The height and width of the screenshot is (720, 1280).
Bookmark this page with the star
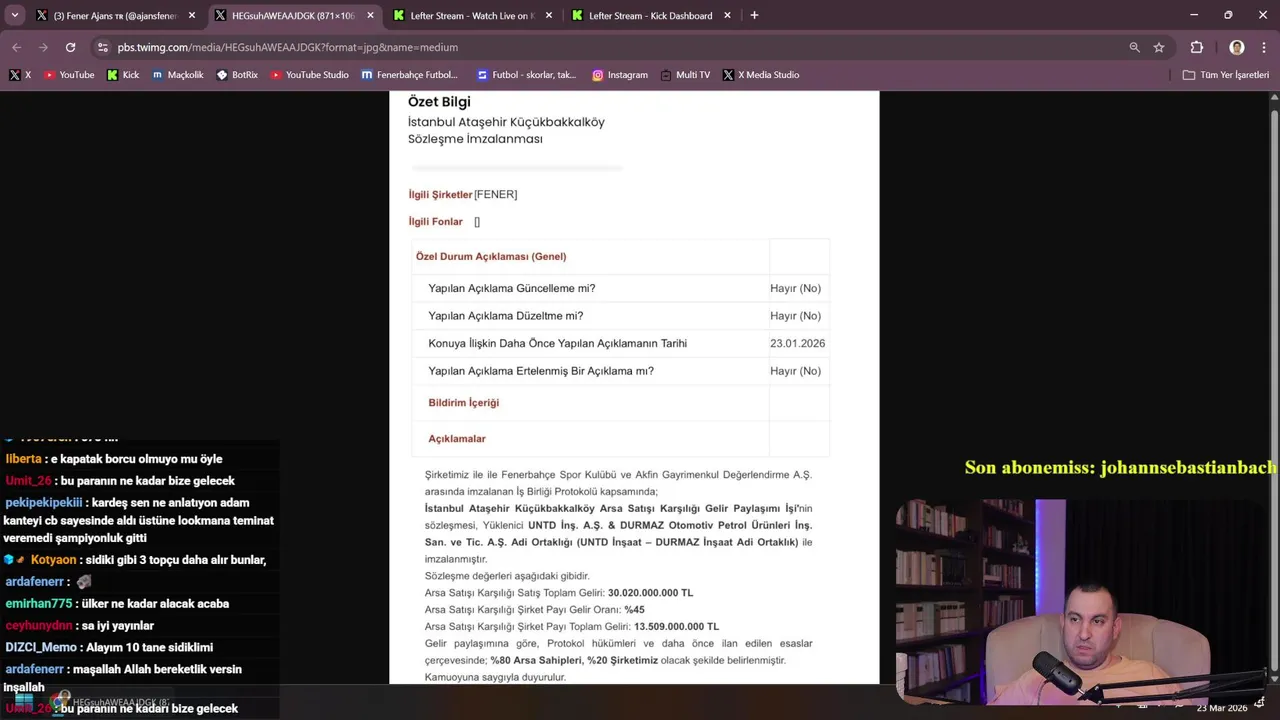[x=1159, y=47]
